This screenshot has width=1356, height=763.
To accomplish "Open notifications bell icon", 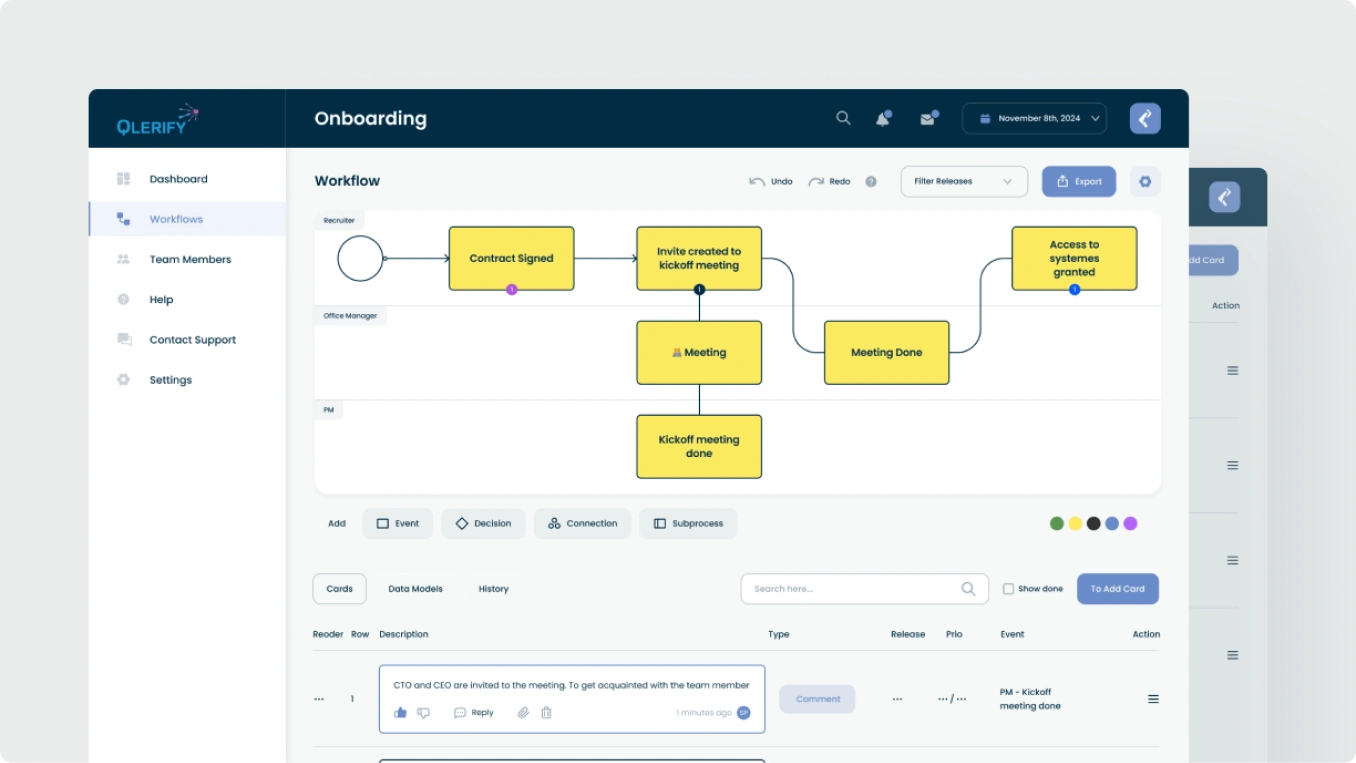I will click(883, 118).
